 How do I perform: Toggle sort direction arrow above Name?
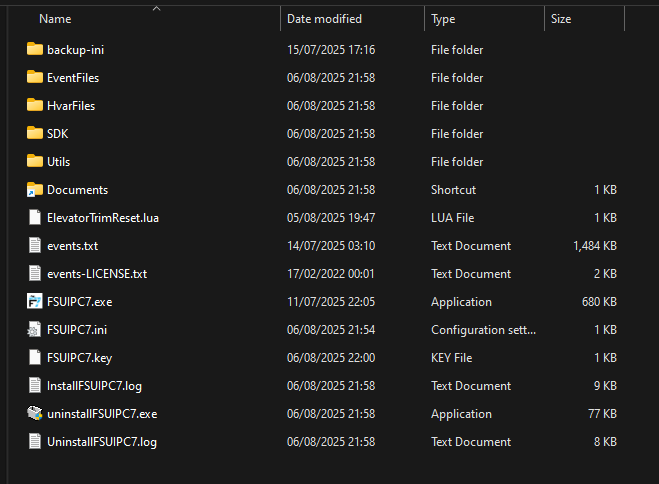(x=156, y=8)
